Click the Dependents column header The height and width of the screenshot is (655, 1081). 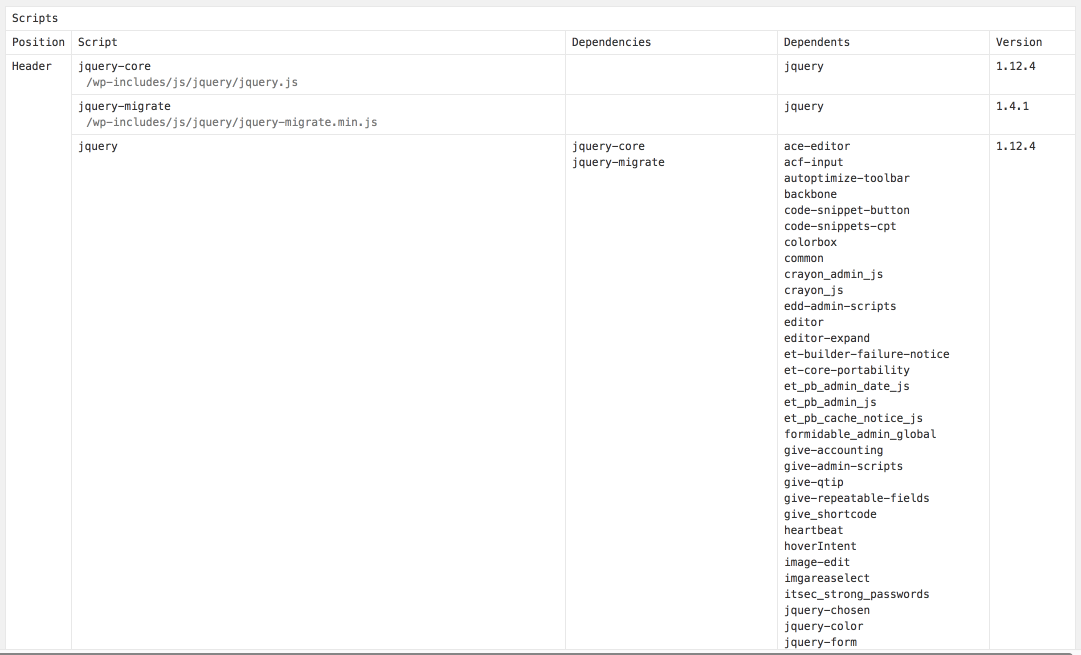(x=817, y=42)
